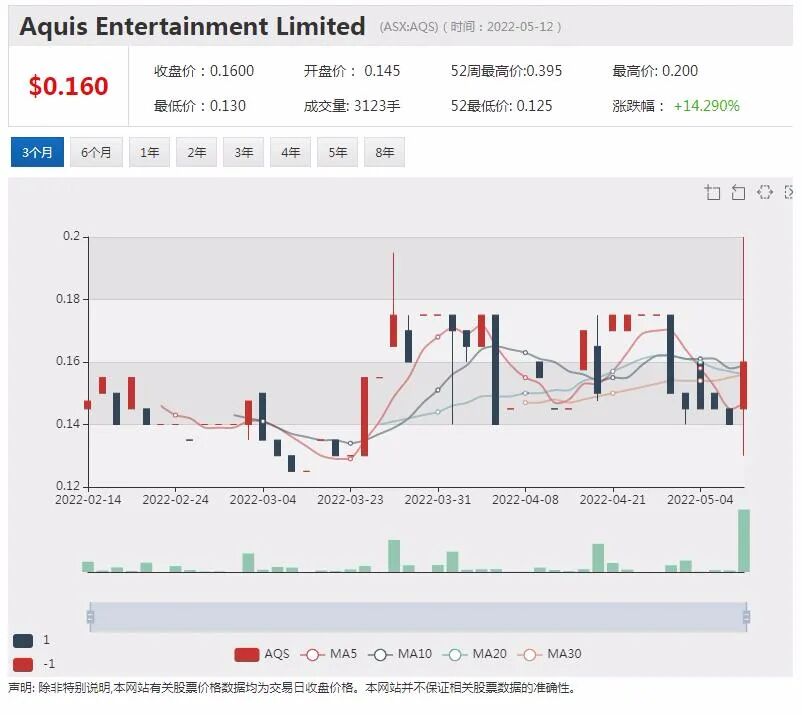Viewport: 802px width, 715px height.
Task: Toggle the AQS candlestick series legend
Action: (x=262, y=654)
